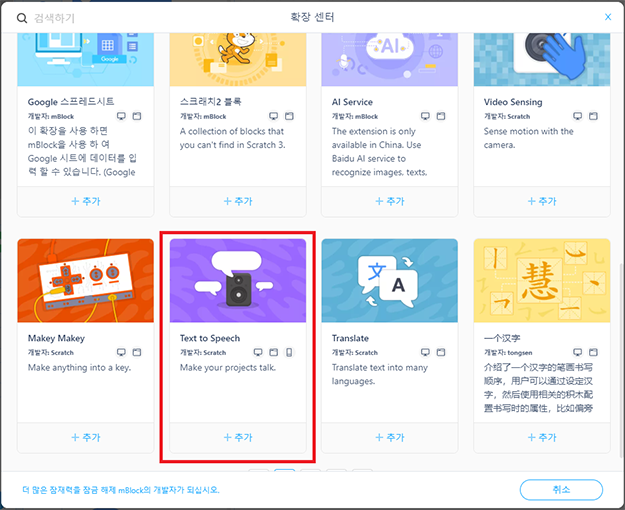This screenshot has height=510, width=625.
Task: Click web icon on AI Service card
Action: pos(441,116)
